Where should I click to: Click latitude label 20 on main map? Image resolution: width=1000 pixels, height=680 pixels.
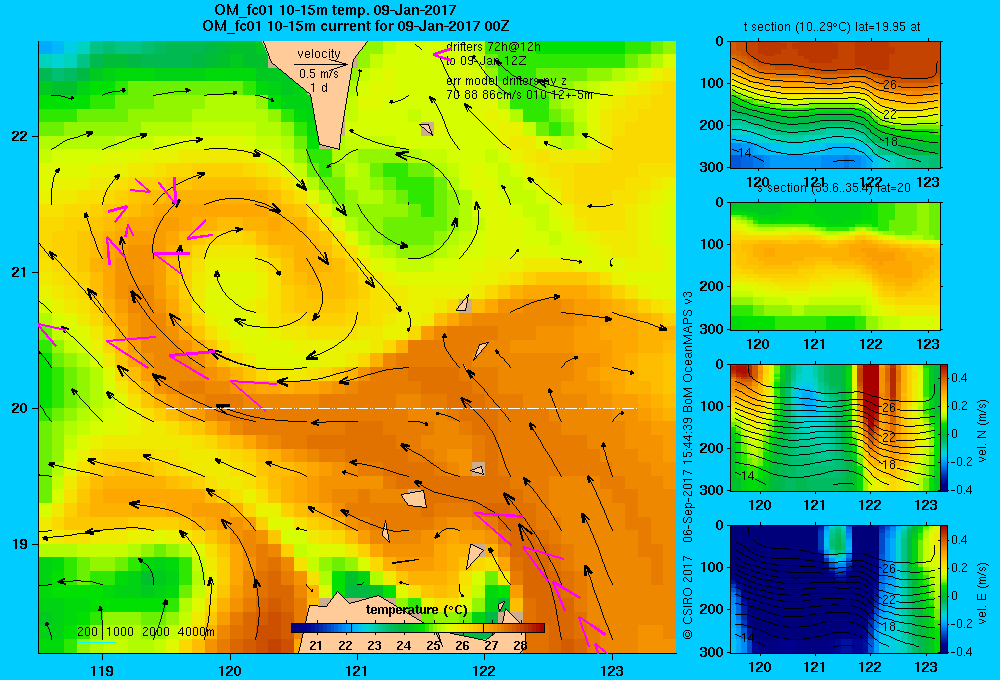[x=20, y=408]
